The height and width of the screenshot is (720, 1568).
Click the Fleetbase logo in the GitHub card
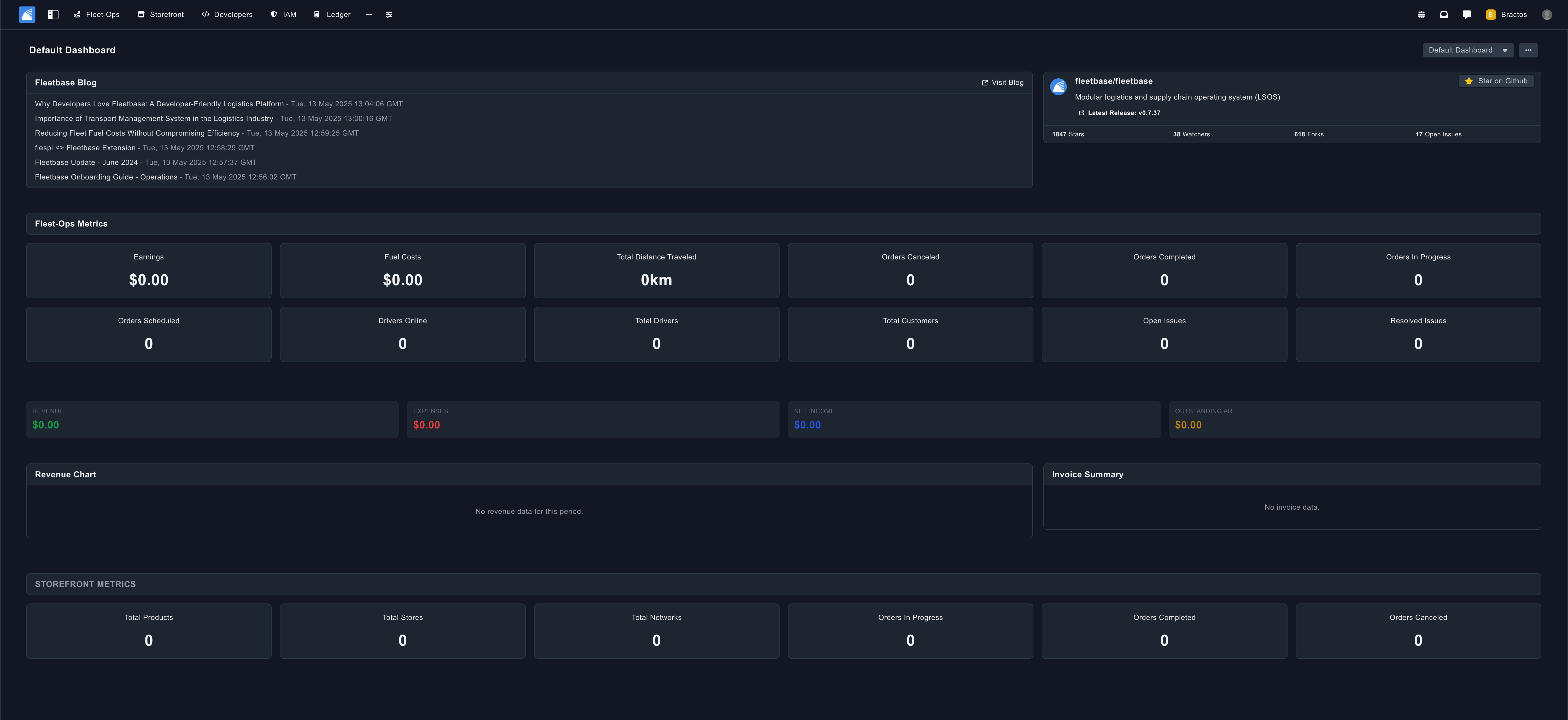[x=1058, y=86]
